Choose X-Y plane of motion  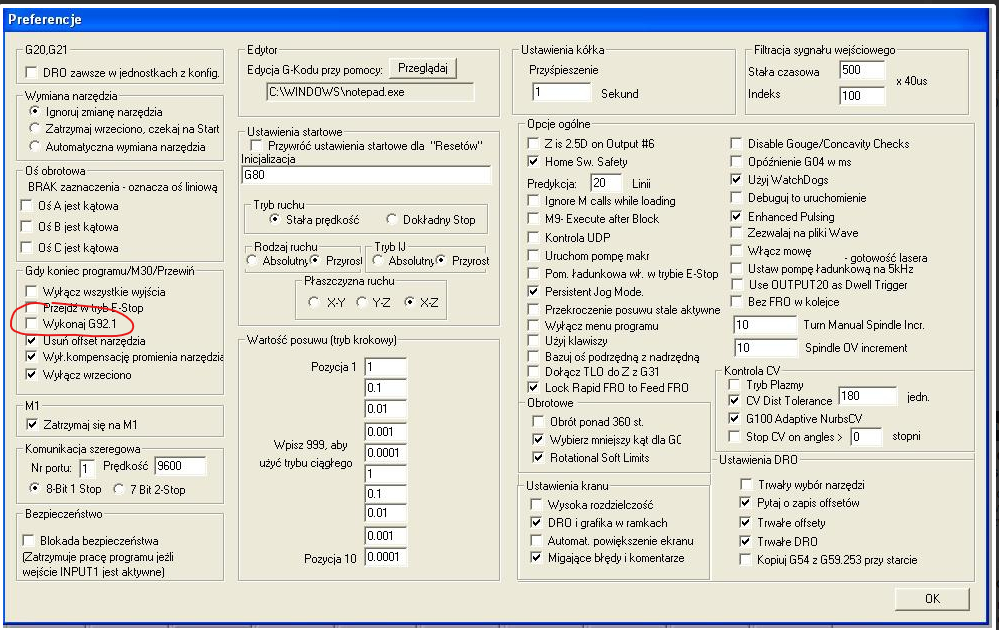click(x=313, y=302)
